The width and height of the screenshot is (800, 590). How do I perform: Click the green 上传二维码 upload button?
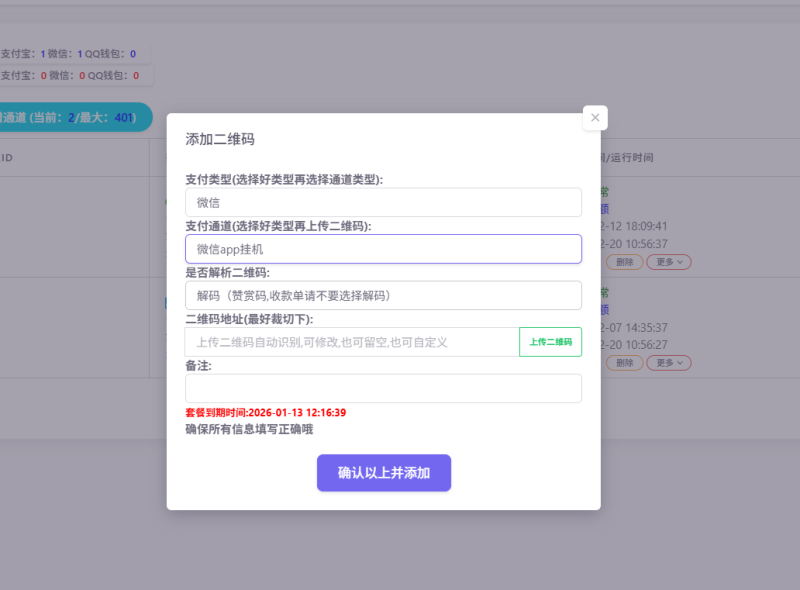[550, 341]
